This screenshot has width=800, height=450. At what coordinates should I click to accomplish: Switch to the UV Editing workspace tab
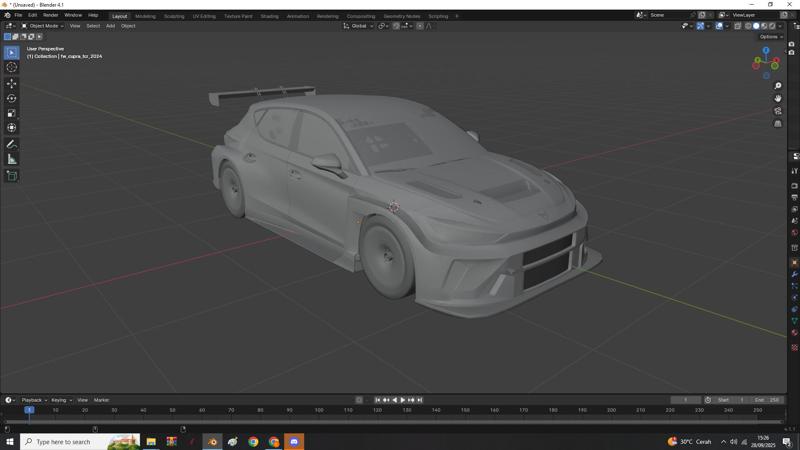(204, 16)
